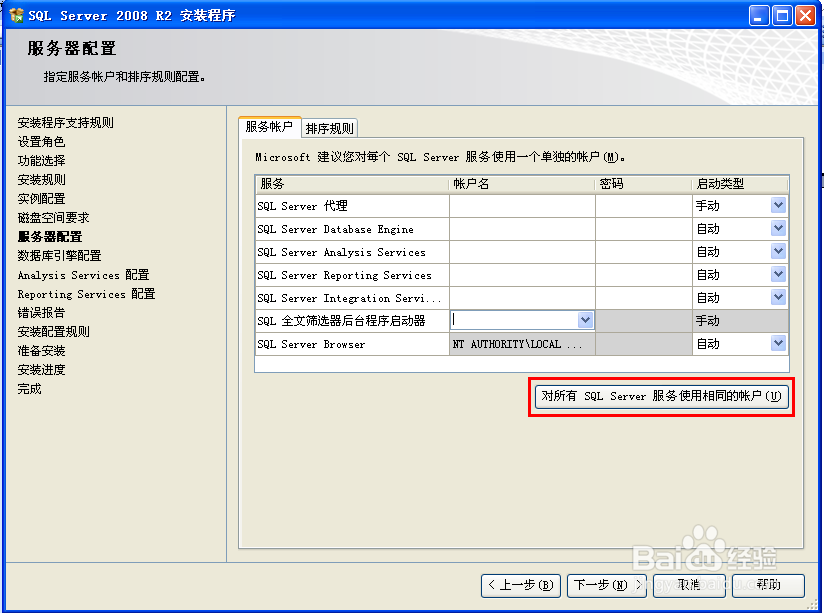This screenshot has width=824, height=613.
Task: Click the 帮助 button
Action: click(x=768, y=587)
